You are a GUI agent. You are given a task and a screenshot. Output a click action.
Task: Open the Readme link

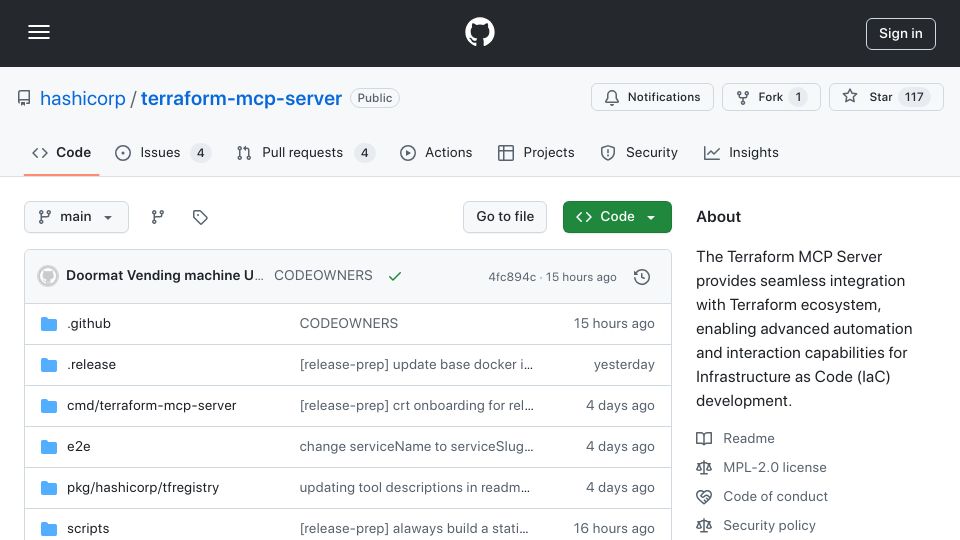click(749, 438)
